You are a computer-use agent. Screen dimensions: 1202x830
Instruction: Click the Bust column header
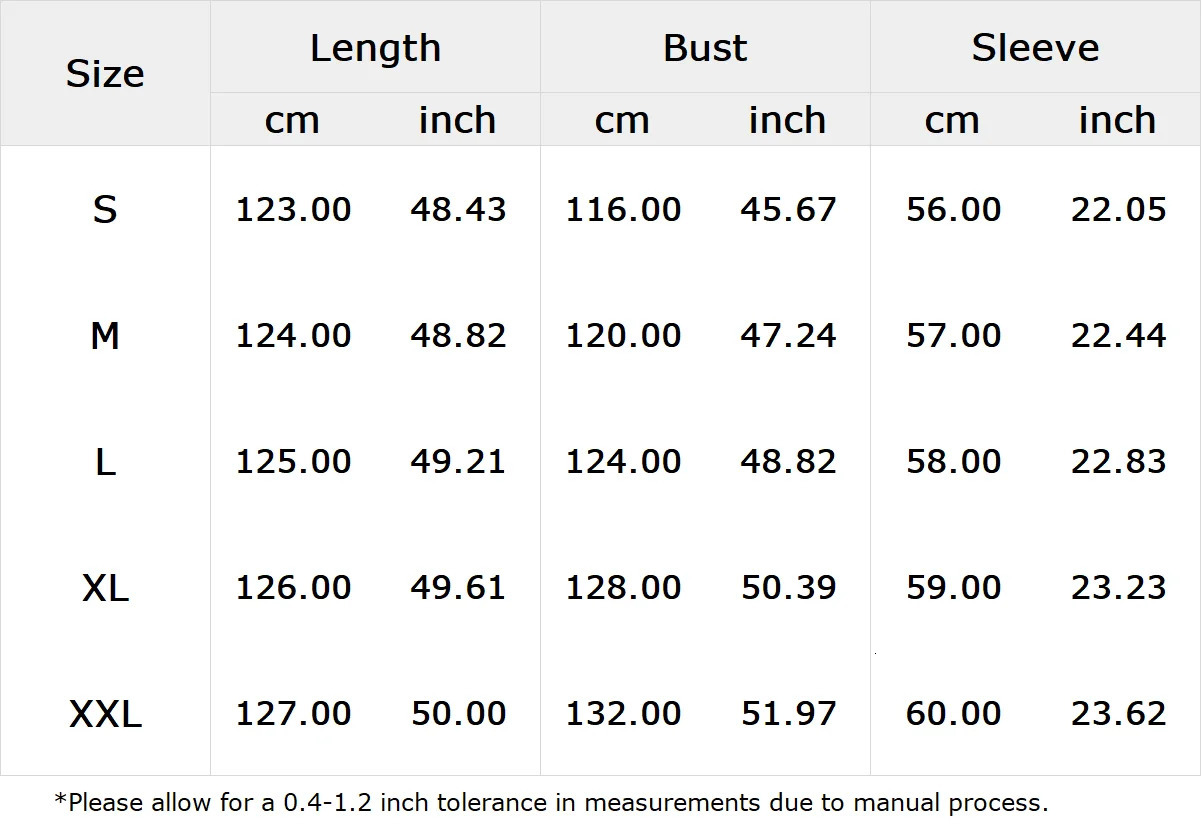pyautogui.click(x=705, y=48)
